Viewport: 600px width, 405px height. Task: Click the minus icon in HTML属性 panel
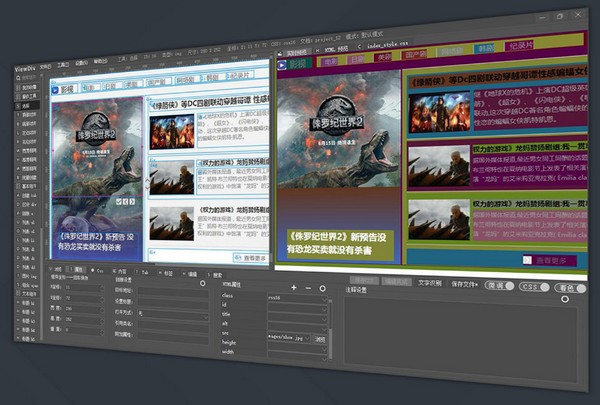(308, 288)
